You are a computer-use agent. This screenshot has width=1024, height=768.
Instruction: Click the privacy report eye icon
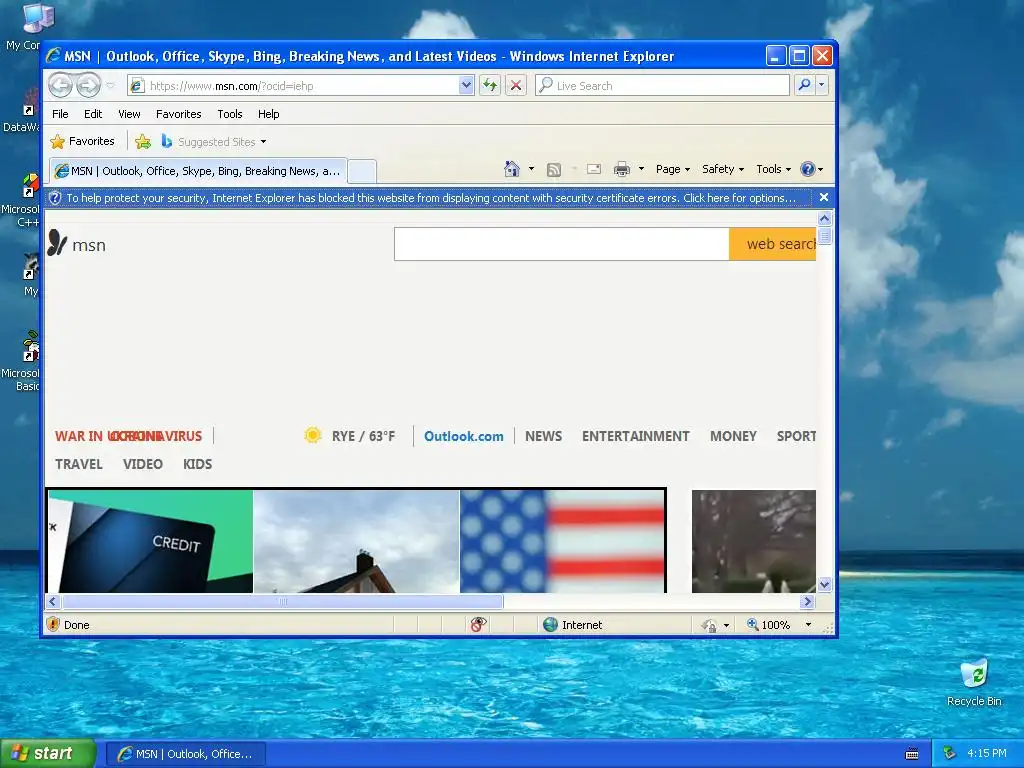coord(478,624)
